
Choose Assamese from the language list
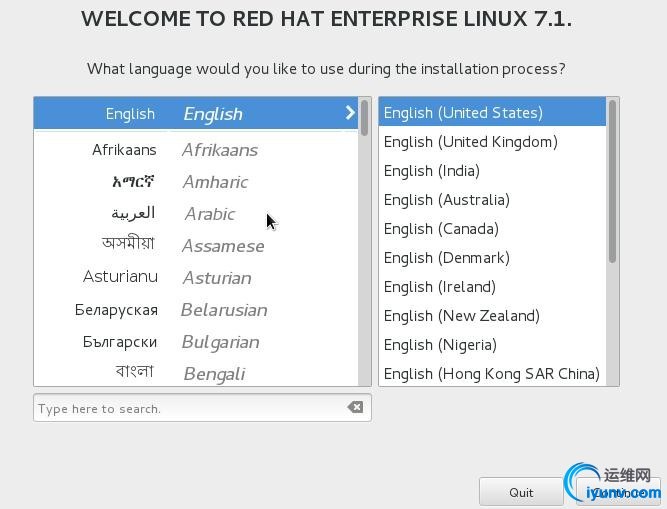[x=196, y=246]
